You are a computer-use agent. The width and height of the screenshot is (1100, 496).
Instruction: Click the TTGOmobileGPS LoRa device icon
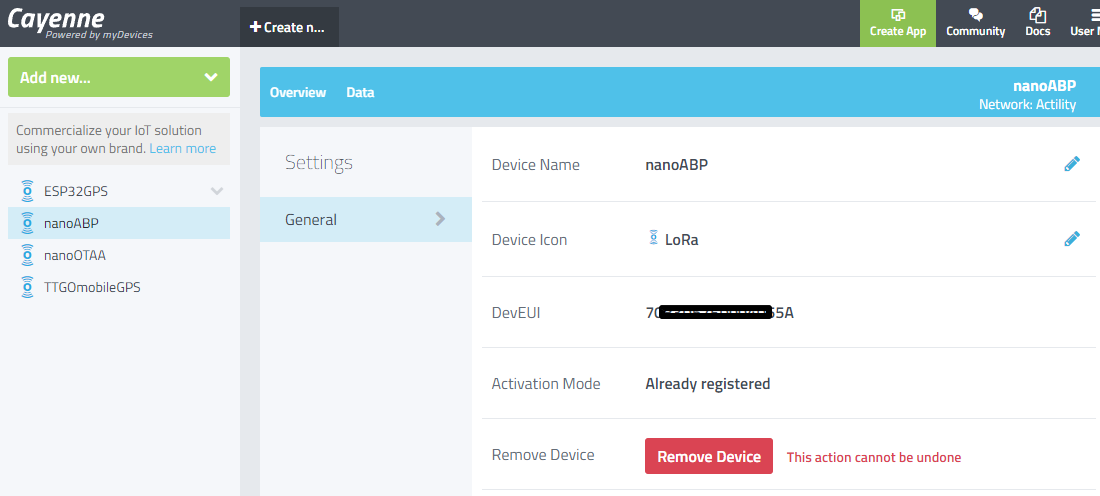tap(27, 288)
